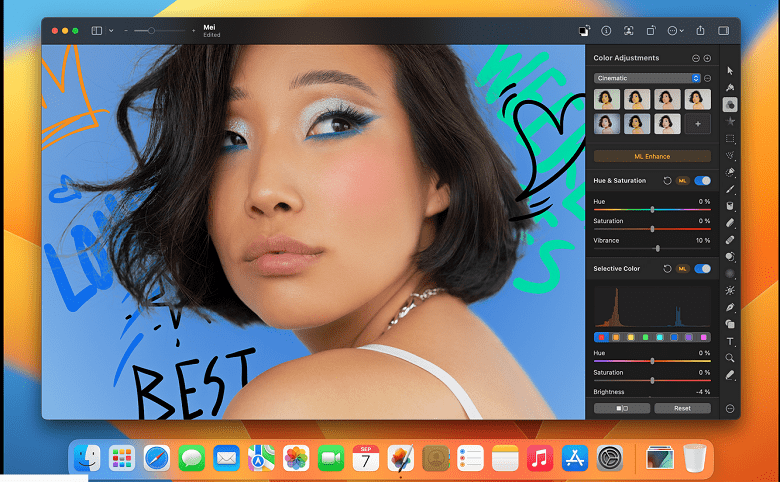This screenshot has width=780, height=482.
Task: Click zoom out minus in title bar
Action: point(126,31)
